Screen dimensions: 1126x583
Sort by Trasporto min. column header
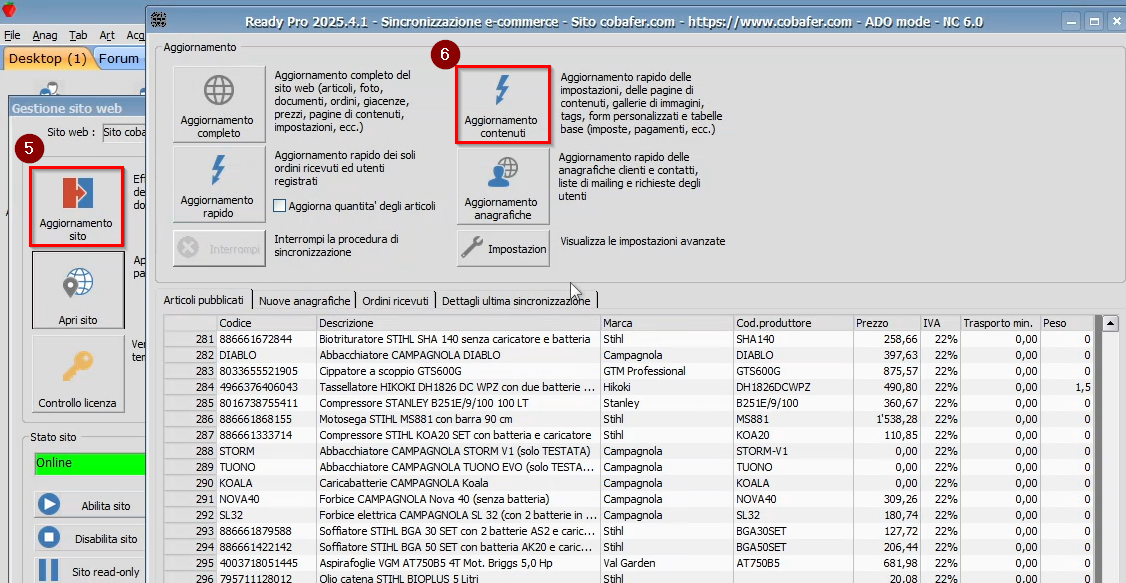[x=1000, y=323]
